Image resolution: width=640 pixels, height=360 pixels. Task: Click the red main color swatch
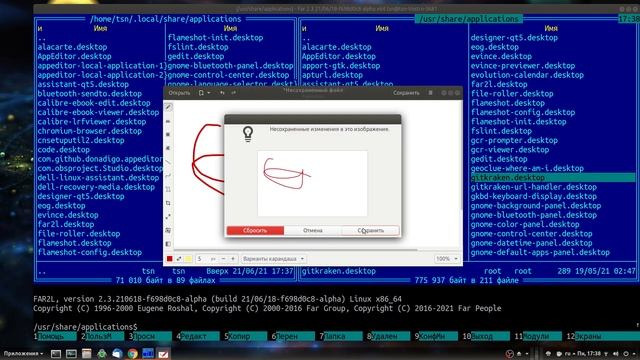pyautogui.click(x=169, y=259)
